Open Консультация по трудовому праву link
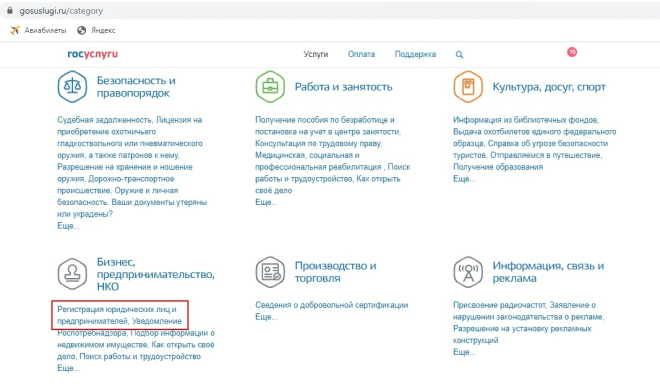The image size is (660, 387). pos(318,144)
